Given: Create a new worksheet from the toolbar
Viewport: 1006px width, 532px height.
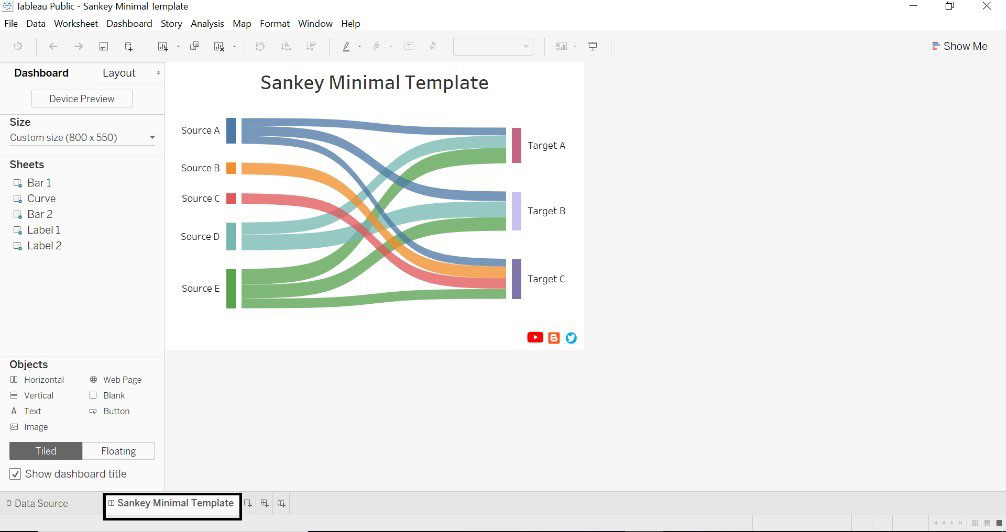Looking at the screenshot, I should (162, 46).
